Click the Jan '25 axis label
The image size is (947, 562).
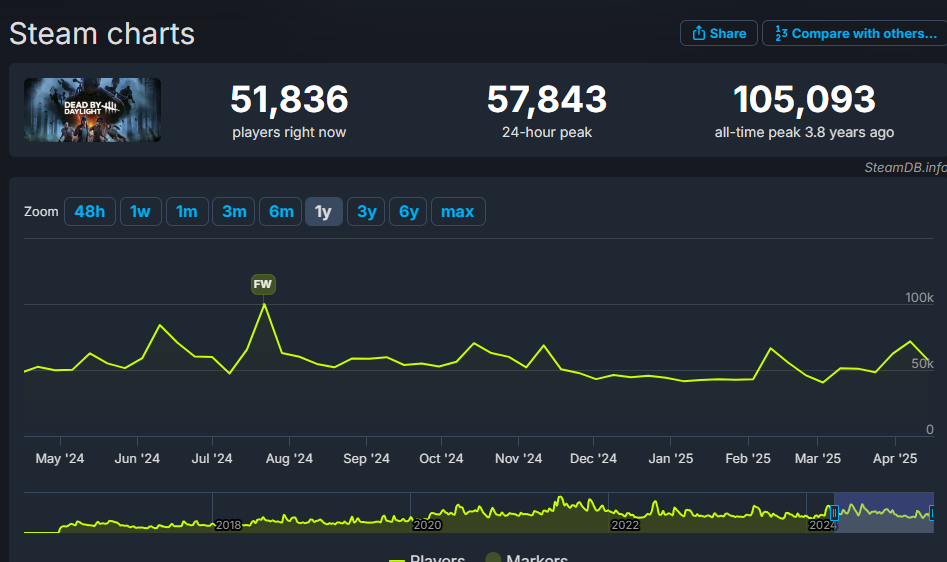[x=670, y=458]
